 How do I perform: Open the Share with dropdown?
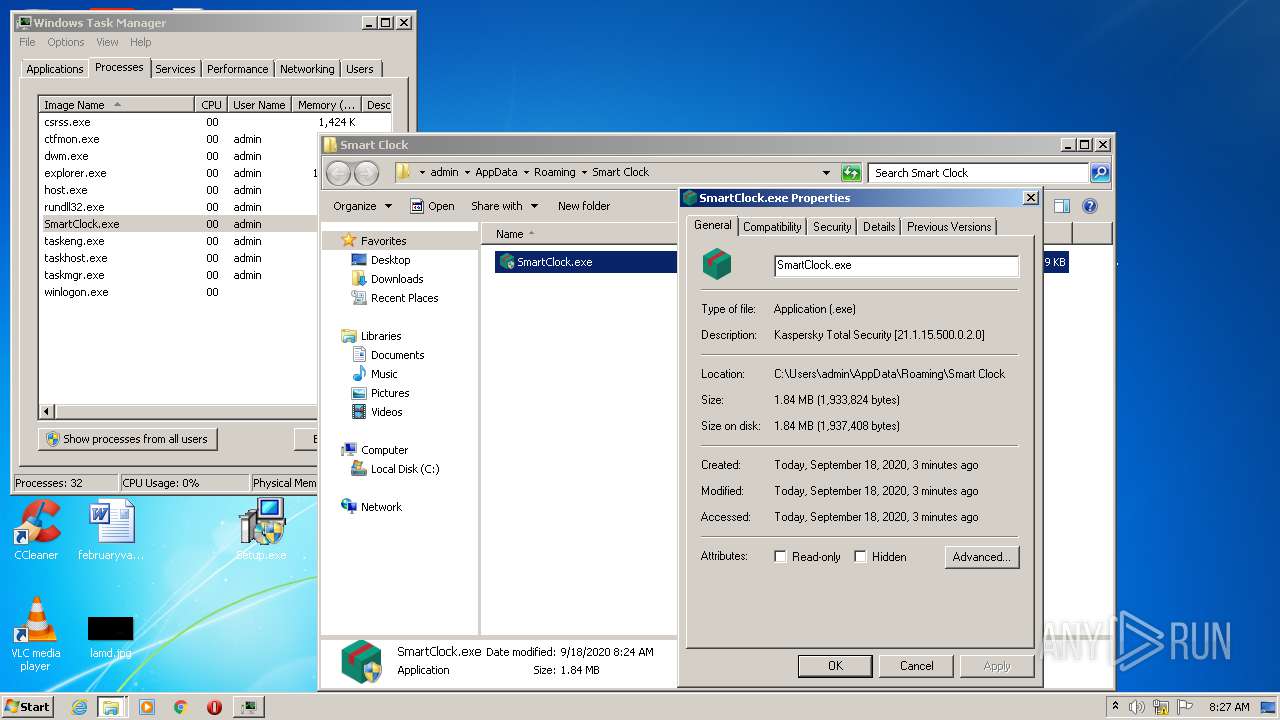tap(504, 206)
